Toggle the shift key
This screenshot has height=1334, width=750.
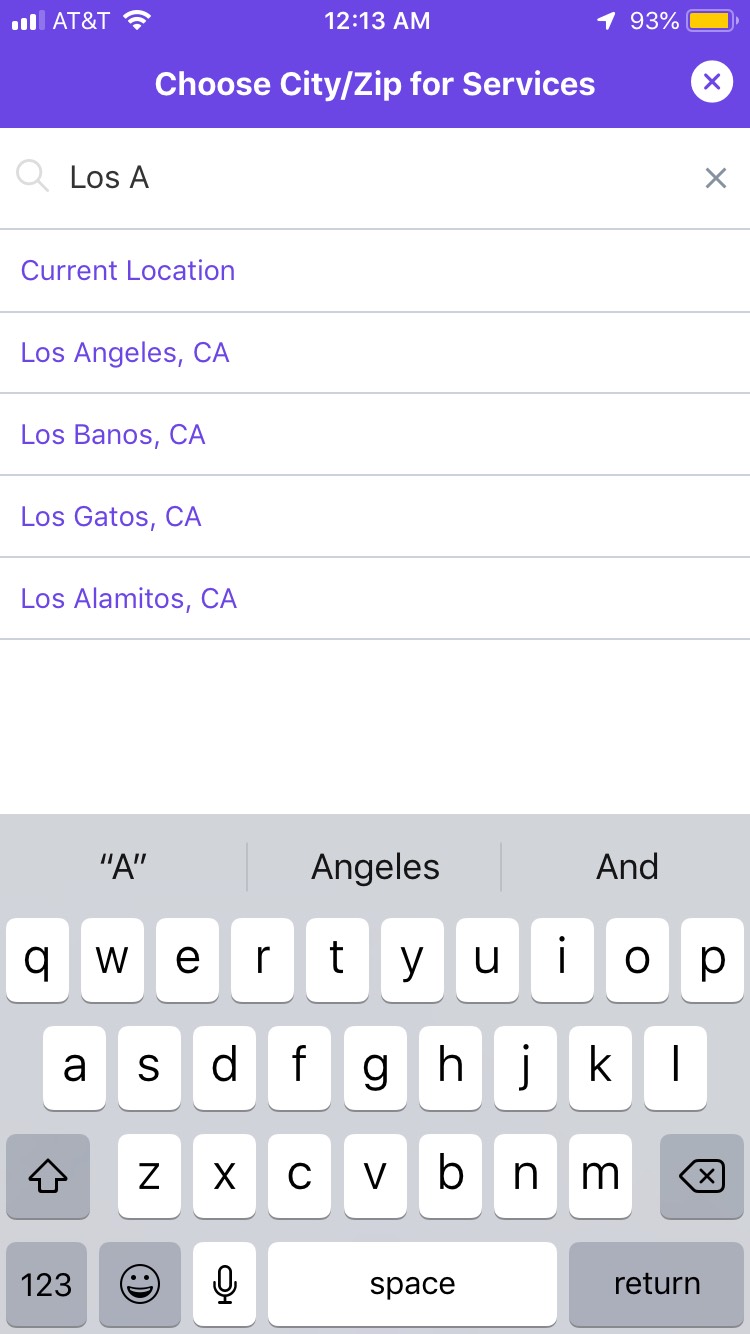point(48,1176)
